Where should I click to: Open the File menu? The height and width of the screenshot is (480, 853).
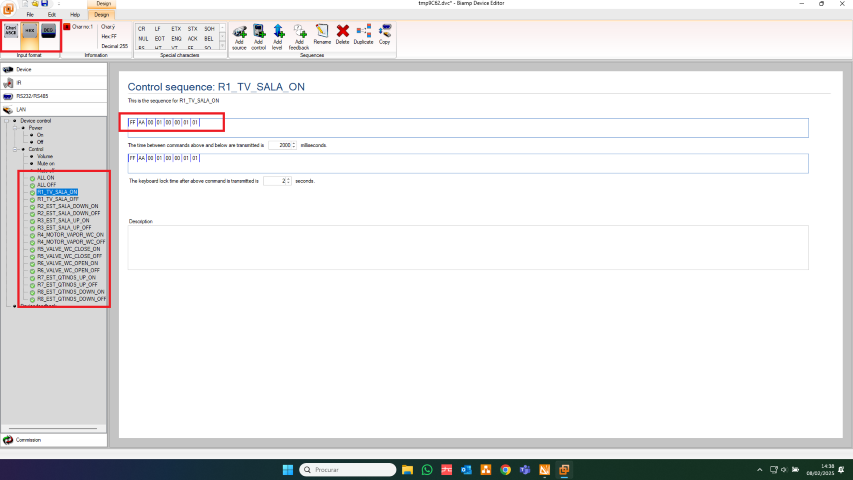click(x=30, y=15)
